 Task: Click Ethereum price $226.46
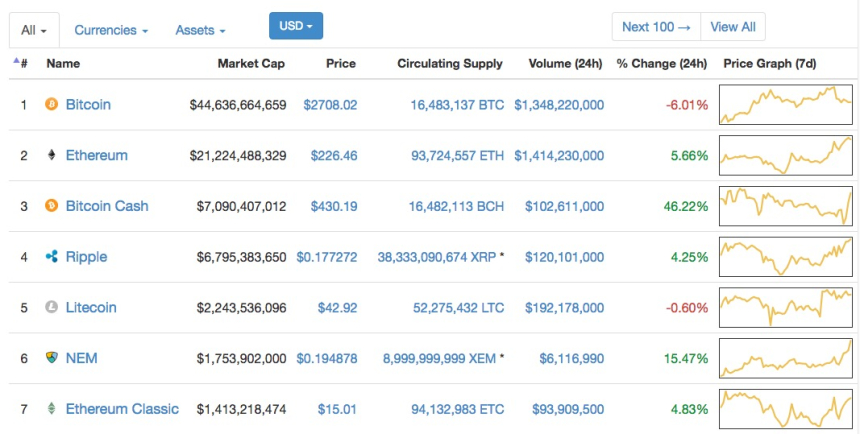[x=334, y=156]
